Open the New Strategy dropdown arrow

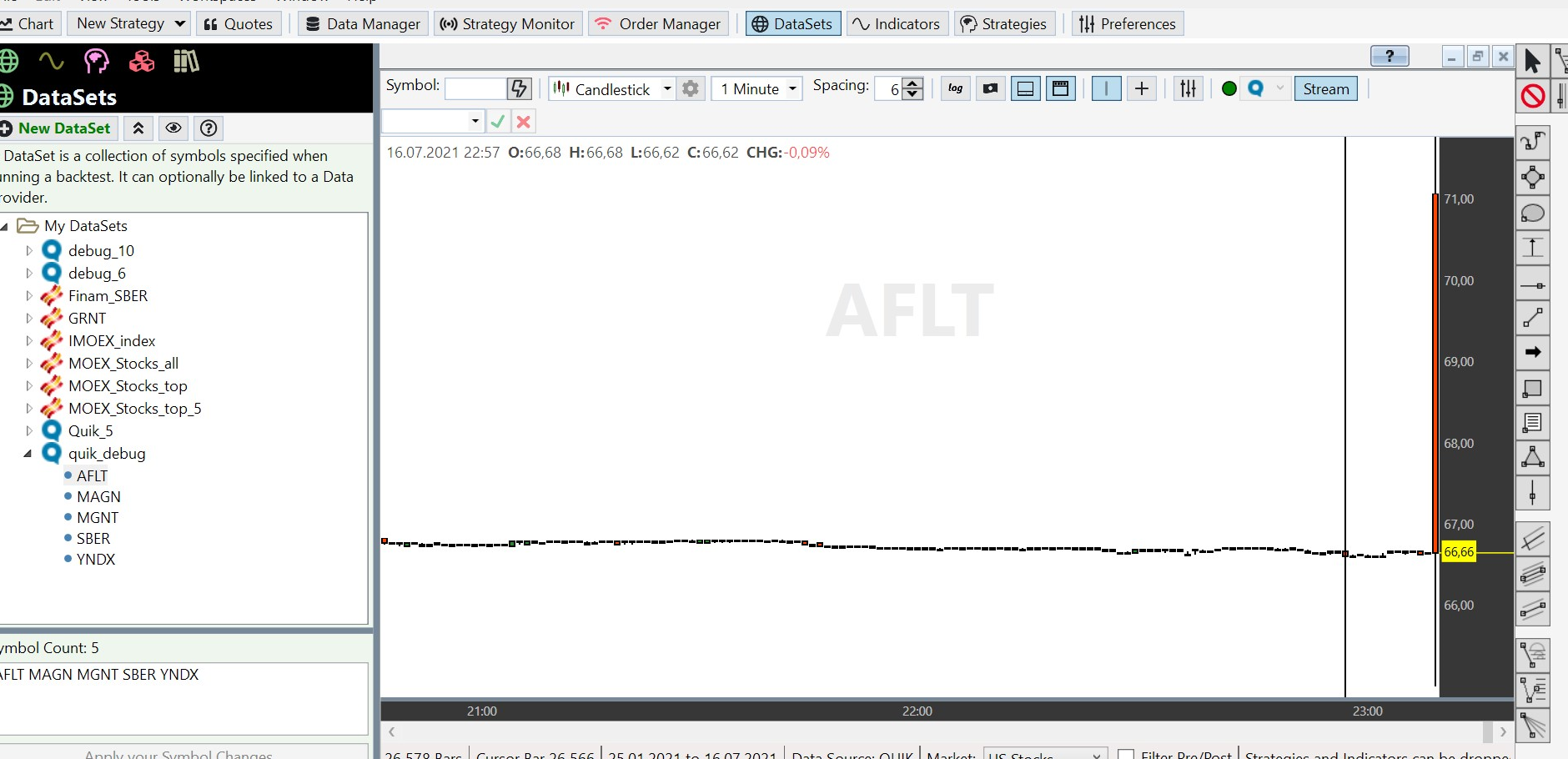179,23
